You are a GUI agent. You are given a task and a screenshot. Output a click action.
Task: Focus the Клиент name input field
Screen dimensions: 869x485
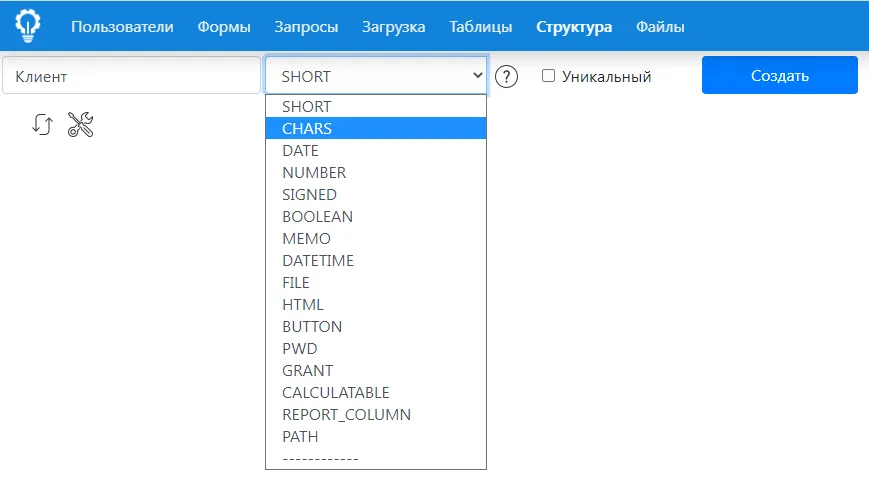click(131, 75)
